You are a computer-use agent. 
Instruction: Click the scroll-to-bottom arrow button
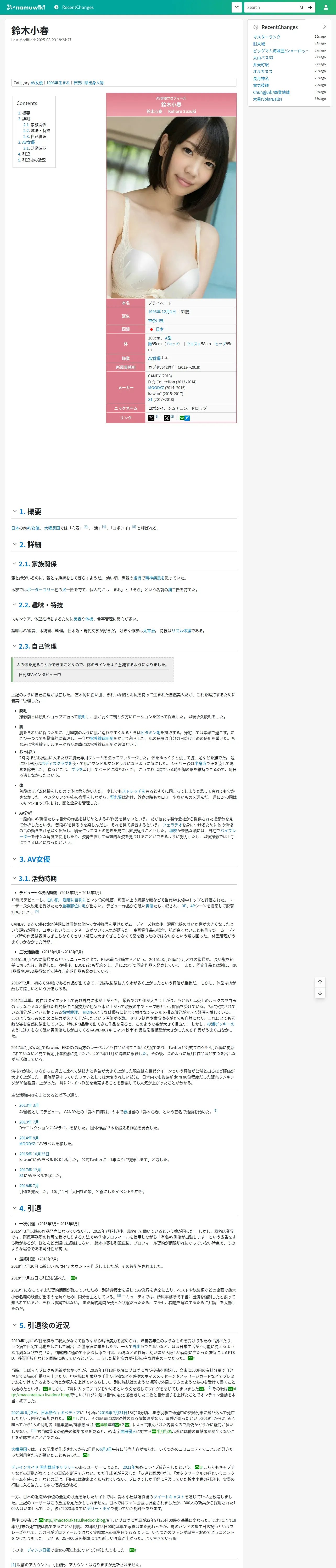click(x=320, y=993)
